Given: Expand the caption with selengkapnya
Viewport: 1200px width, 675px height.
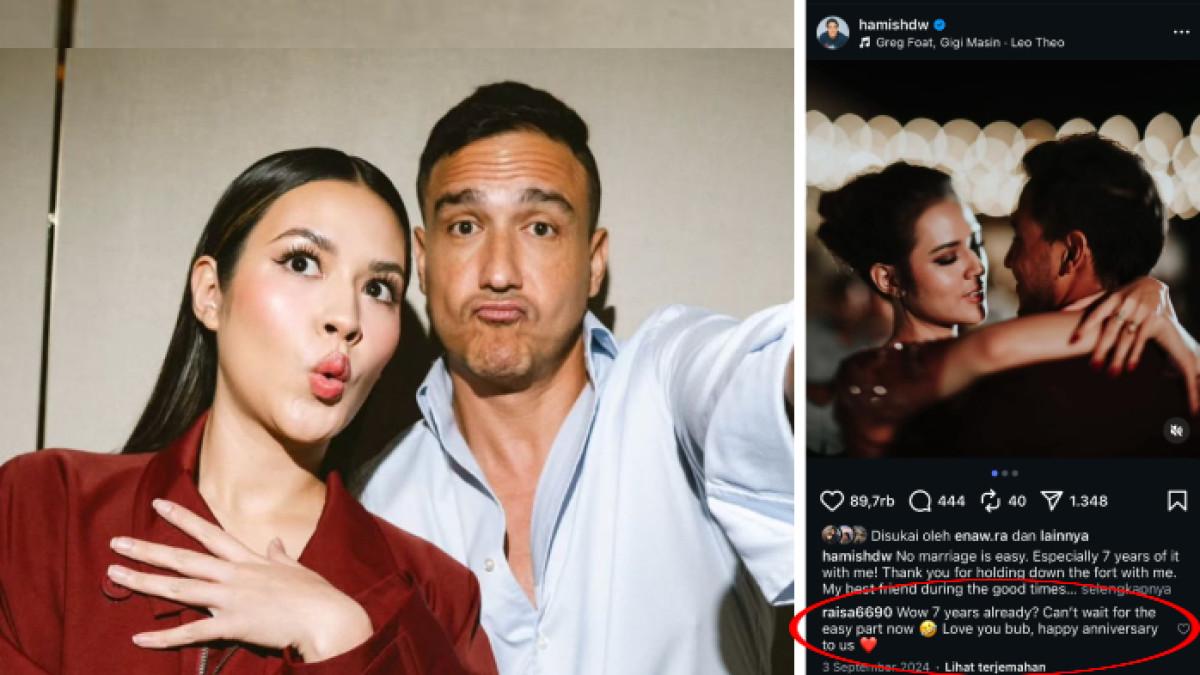Looking at the screenshot, I should pyautogui.click(x=1128, y=590).
